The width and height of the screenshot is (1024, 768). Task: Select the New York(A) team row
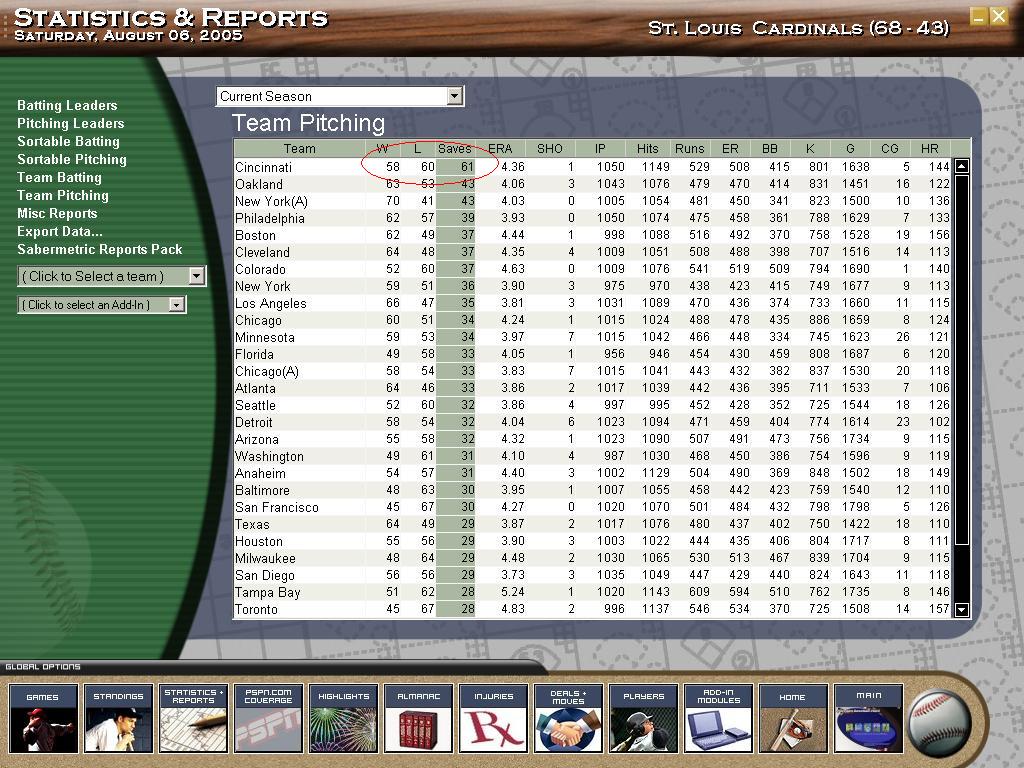(592, 201)
